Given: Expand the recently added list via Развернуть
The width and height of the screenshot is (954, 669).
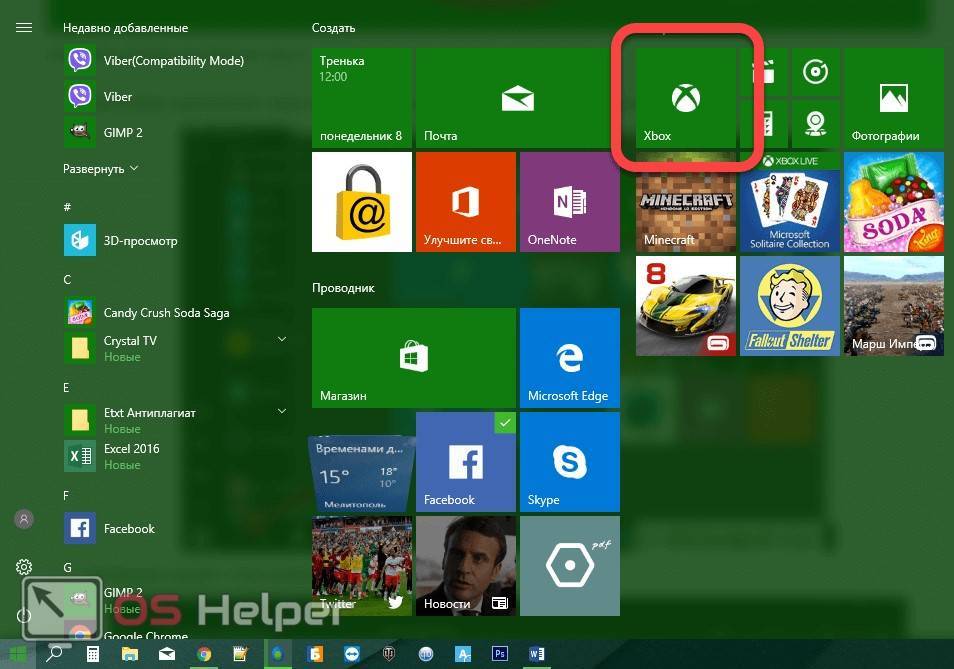Looking at the screenshot, I should pyautogui.click(x=101, y=169).
